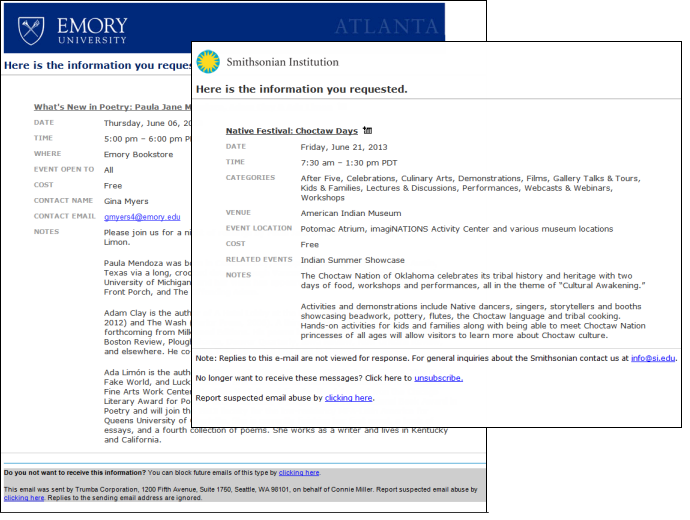Click the Smithsonian sunburst logo
The image size is (690, 520).
pos(208,61)
